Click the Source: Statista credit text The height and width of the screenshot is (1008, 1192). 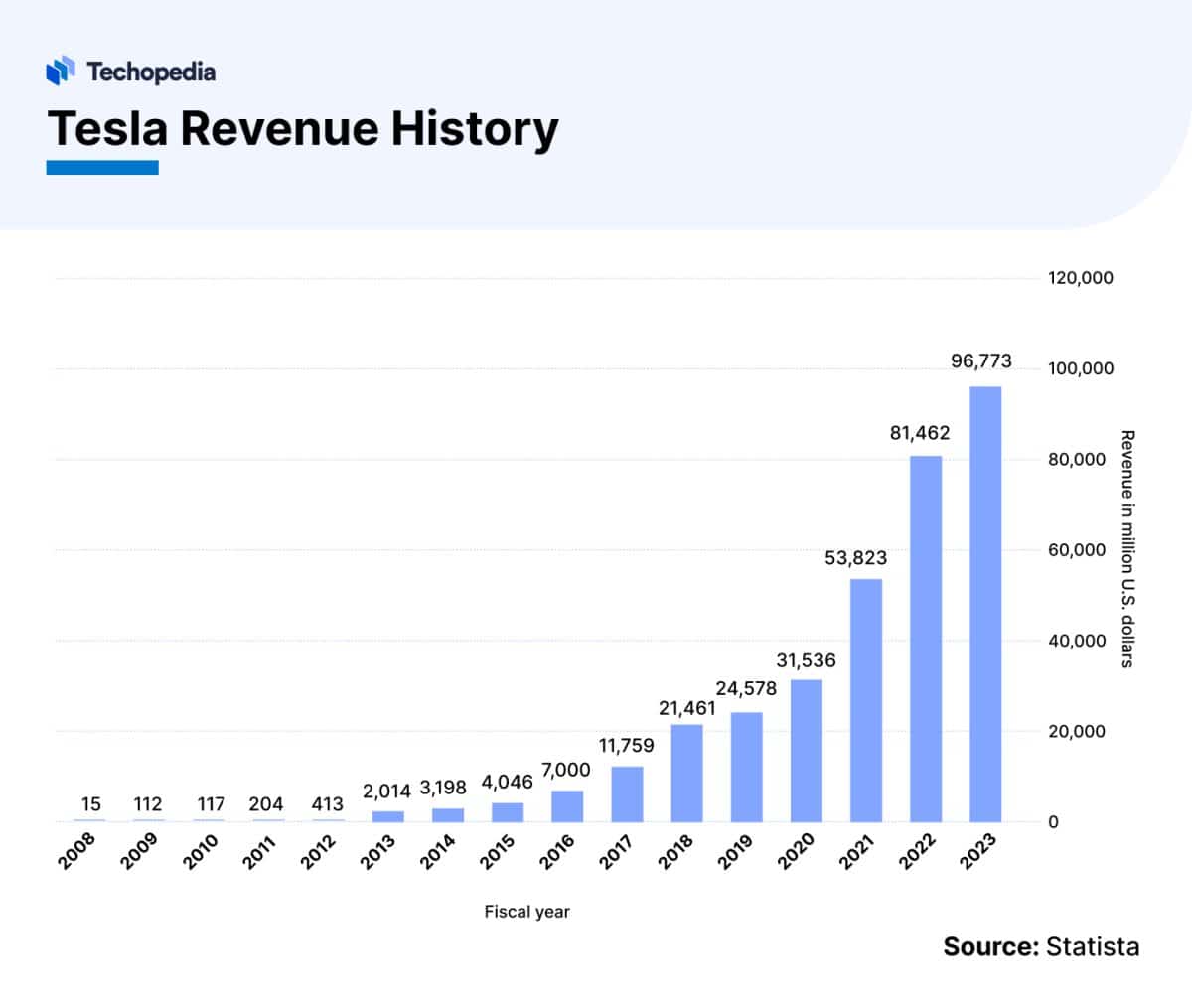tap(1041, 946)
